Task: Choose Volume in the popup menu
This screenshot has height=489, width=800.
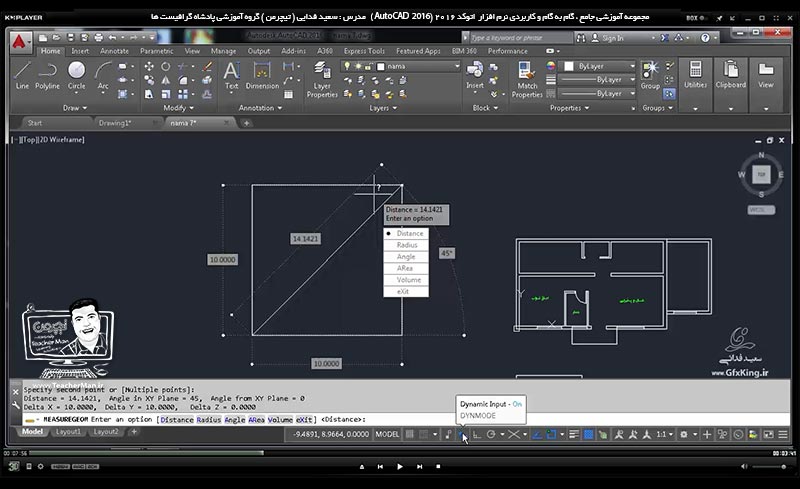Action: (406, 280)
